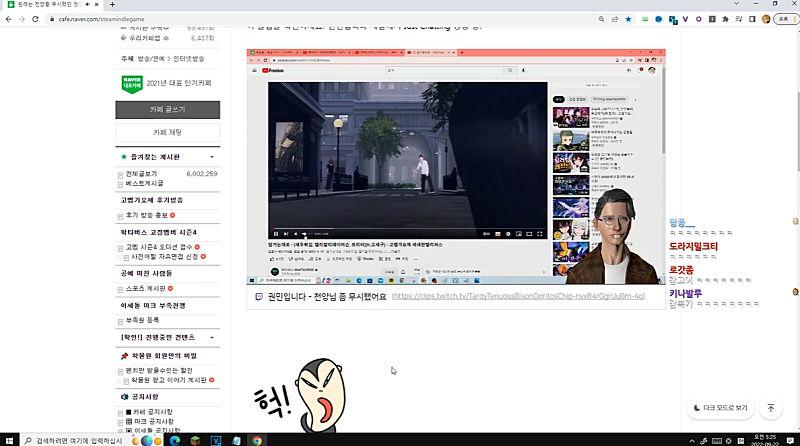Open the Chrome profile avatar

pos(766,19)
